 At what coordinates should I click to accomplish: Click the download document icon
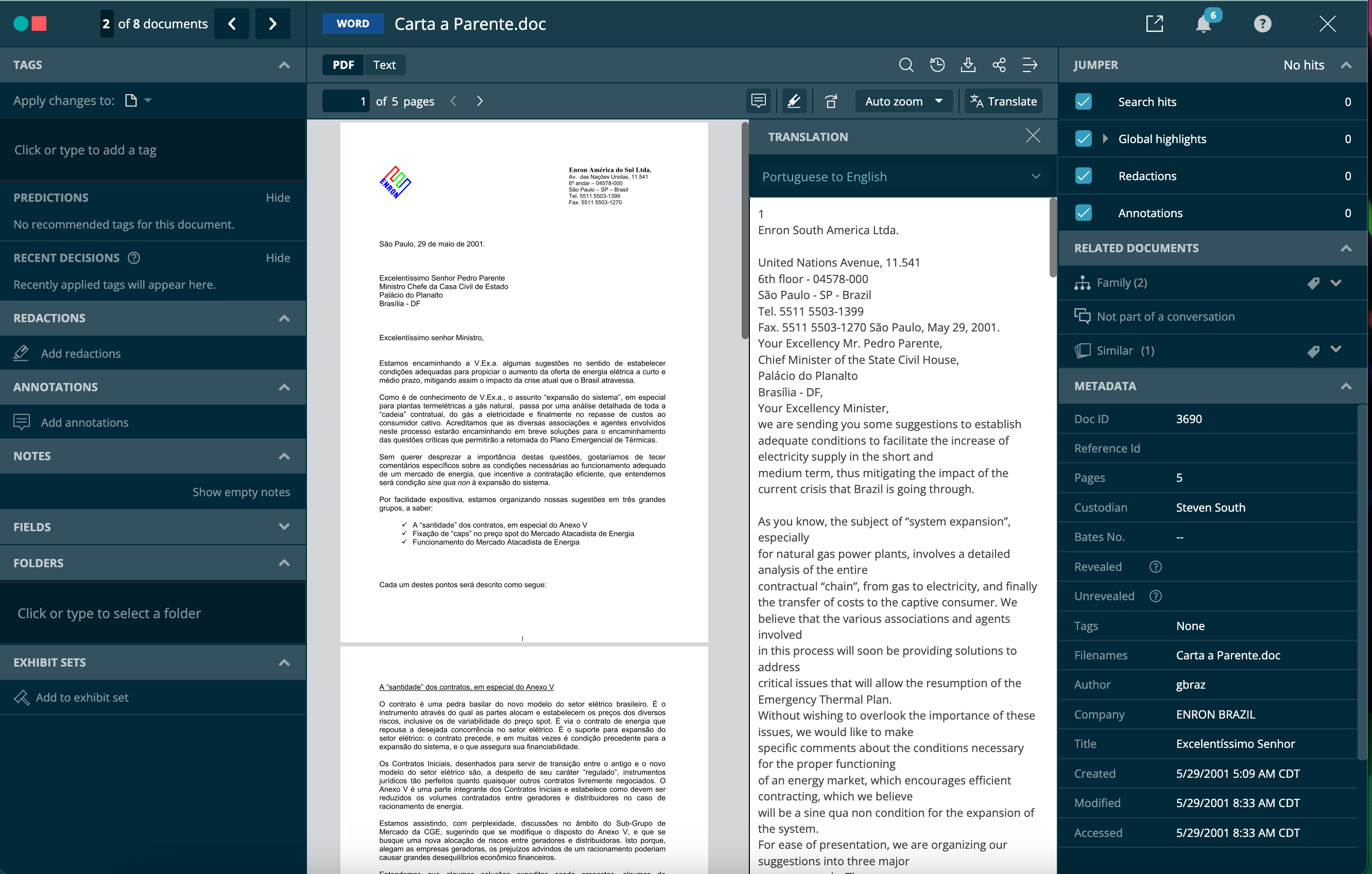coord(969,64)
